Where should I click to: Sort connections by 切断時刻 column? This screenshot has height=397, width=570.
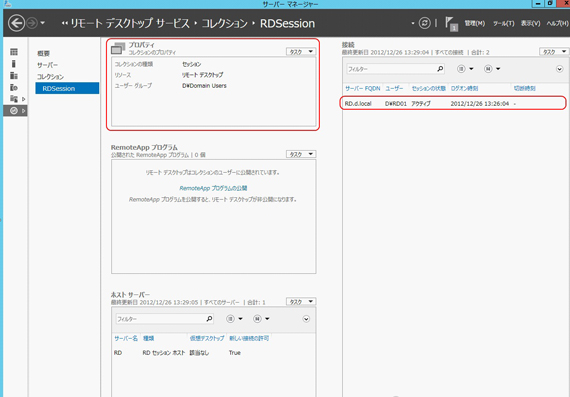click(x=524, y=88)
